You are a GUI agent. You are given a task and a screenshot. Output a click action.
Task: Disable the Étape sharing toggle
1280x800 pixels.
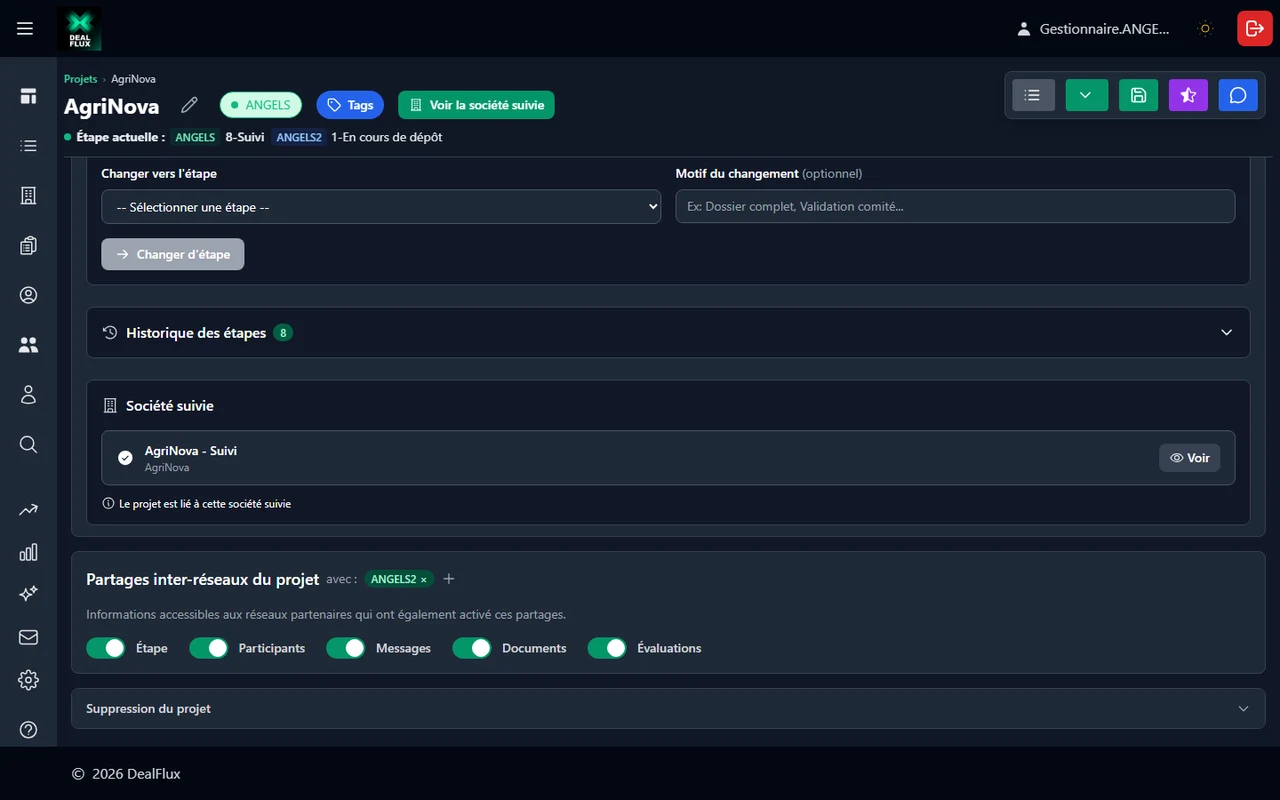(x=106, y=648)
